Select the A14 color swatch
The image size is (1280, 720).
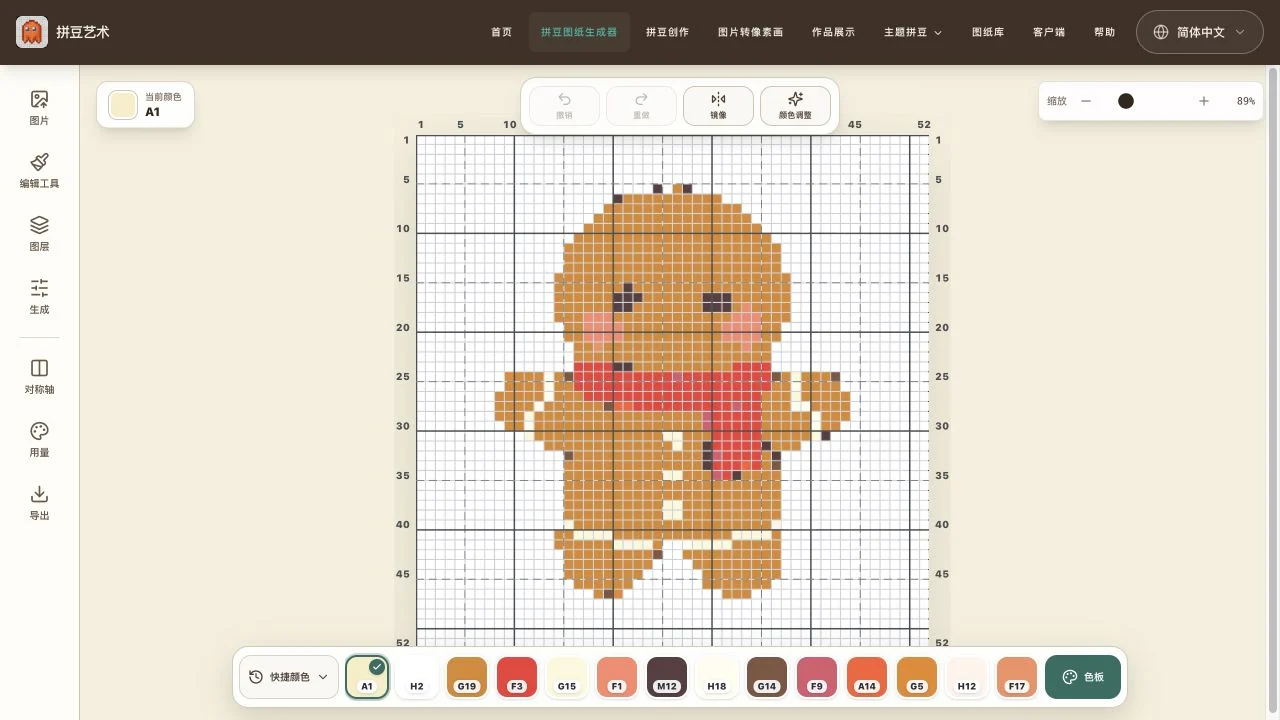pos(867,677)
